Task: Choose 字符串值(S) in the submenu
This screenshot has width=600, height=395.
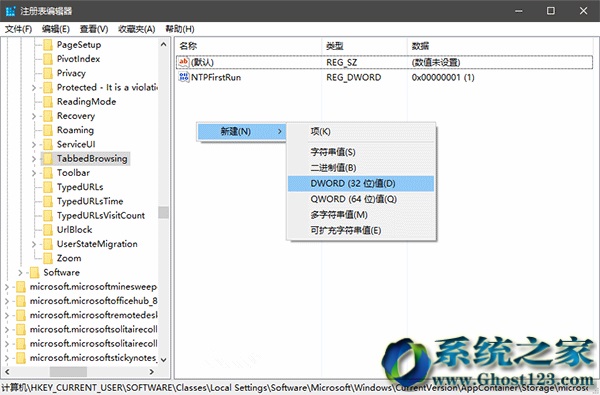Action: tap(361, 152)
